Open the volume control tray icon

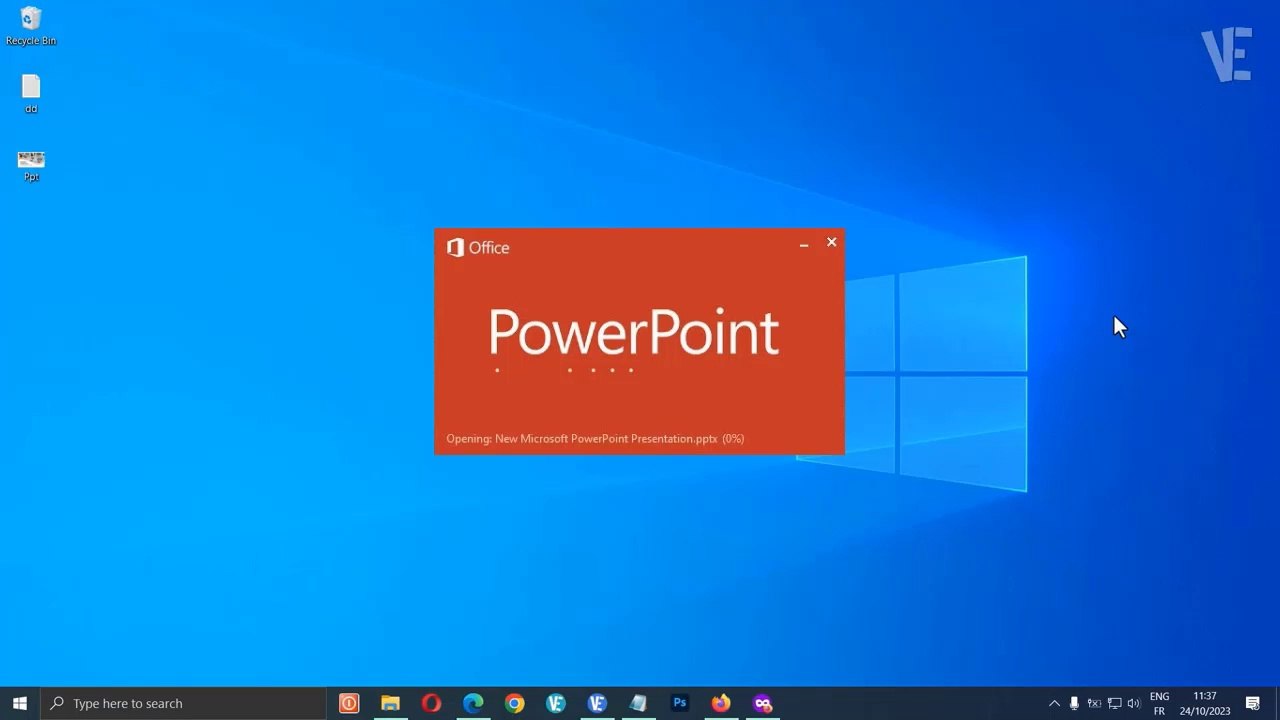(x=1133, y=703)
